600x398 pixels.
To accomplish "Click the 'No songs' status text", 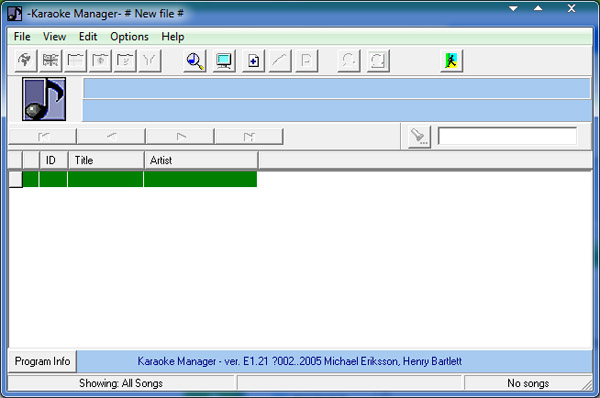I will pos(528,383).
